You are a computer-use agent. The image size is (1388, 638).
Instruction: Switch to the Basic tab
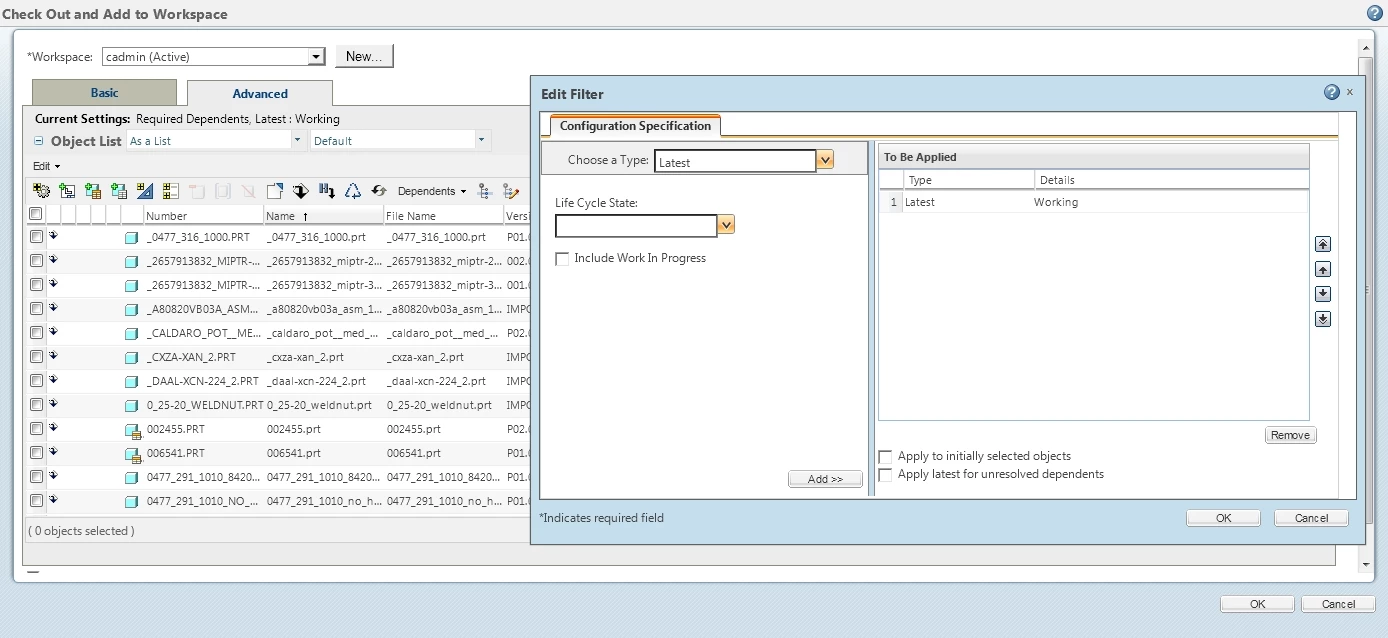pos(104,92)
